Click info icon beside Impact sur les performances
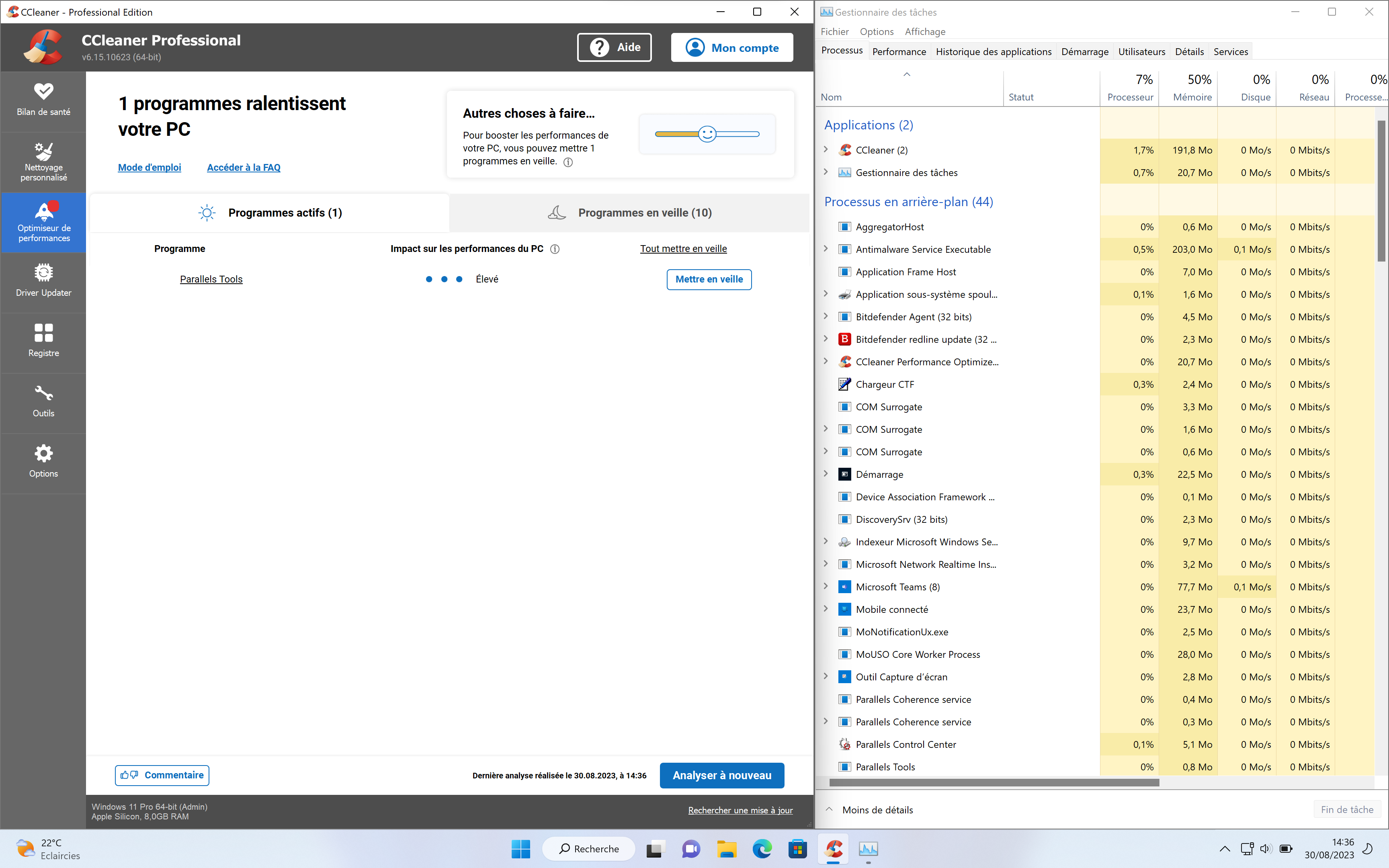The image size is (1389, 868). [x=555, y=249]
